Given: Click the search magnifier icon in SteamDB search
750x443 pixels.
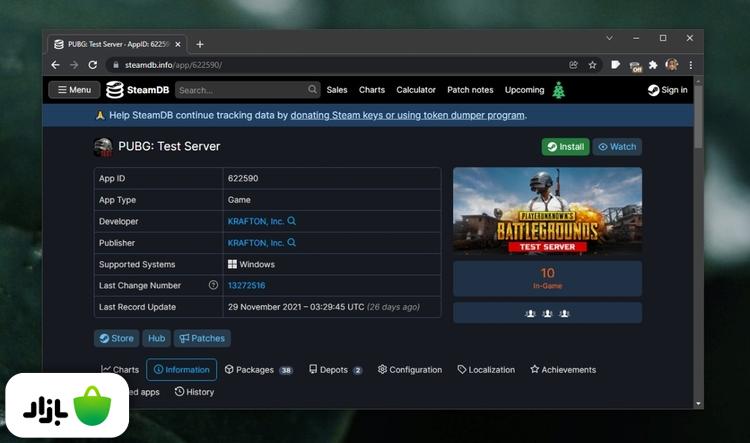Looking at the screenshot, I should (311, 90).
